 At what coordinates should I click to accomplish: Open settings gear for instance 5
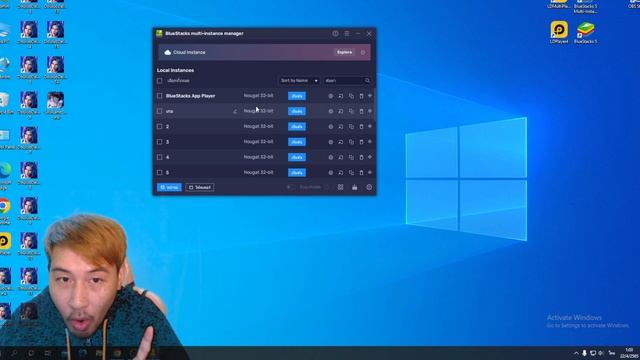point(331,173)
